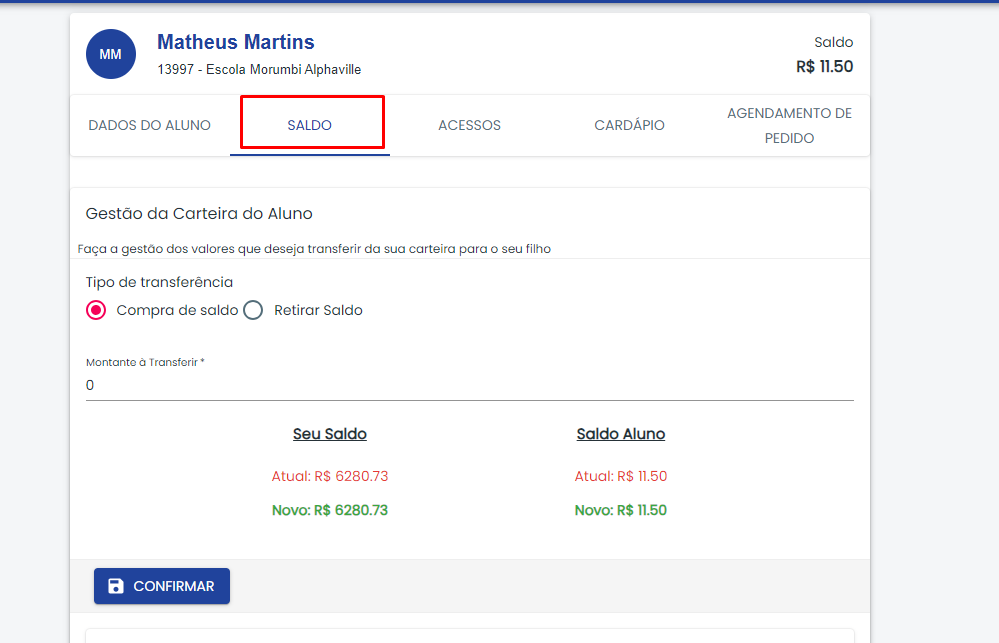Click the Seu Saldo heading

[330, 434]
